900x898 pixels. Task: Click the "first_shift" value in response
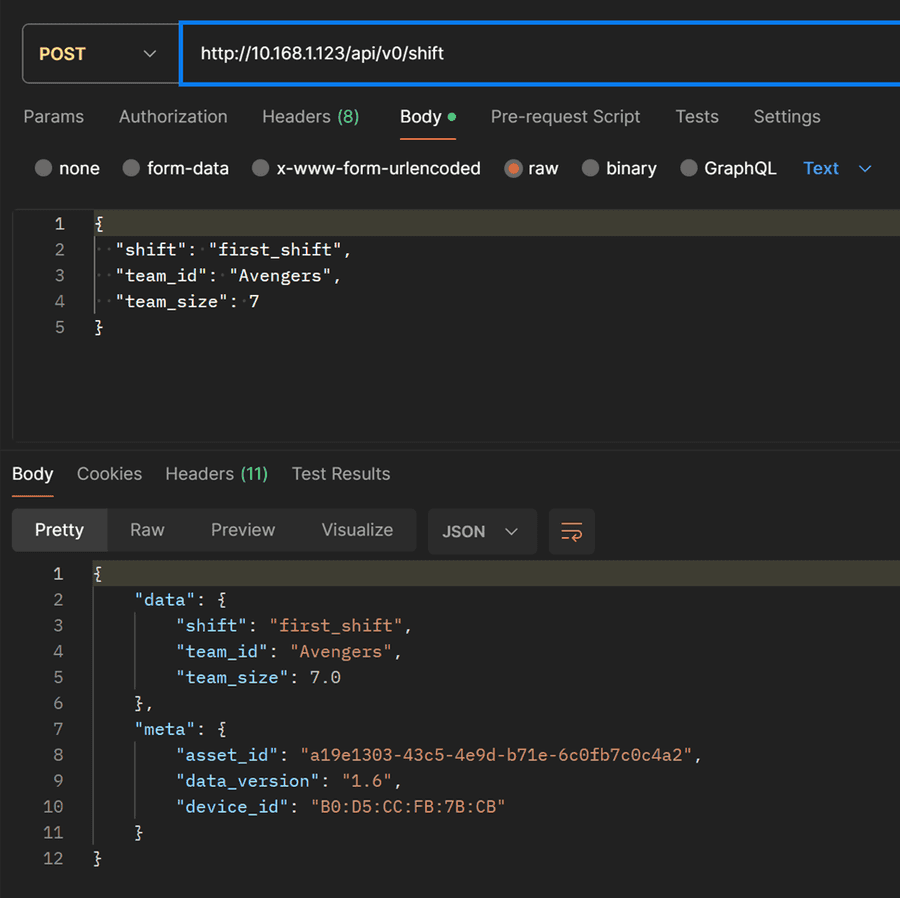point(336,625)
